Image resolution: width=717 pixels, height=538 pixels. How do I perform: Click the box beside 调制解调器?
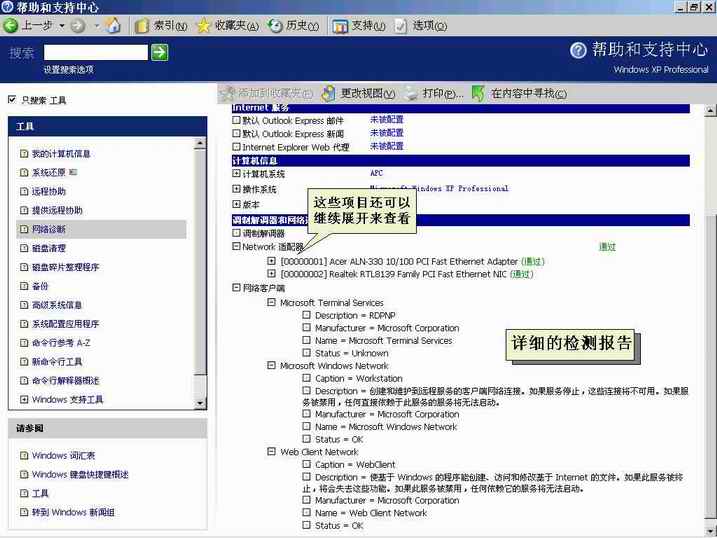(236, 233)
